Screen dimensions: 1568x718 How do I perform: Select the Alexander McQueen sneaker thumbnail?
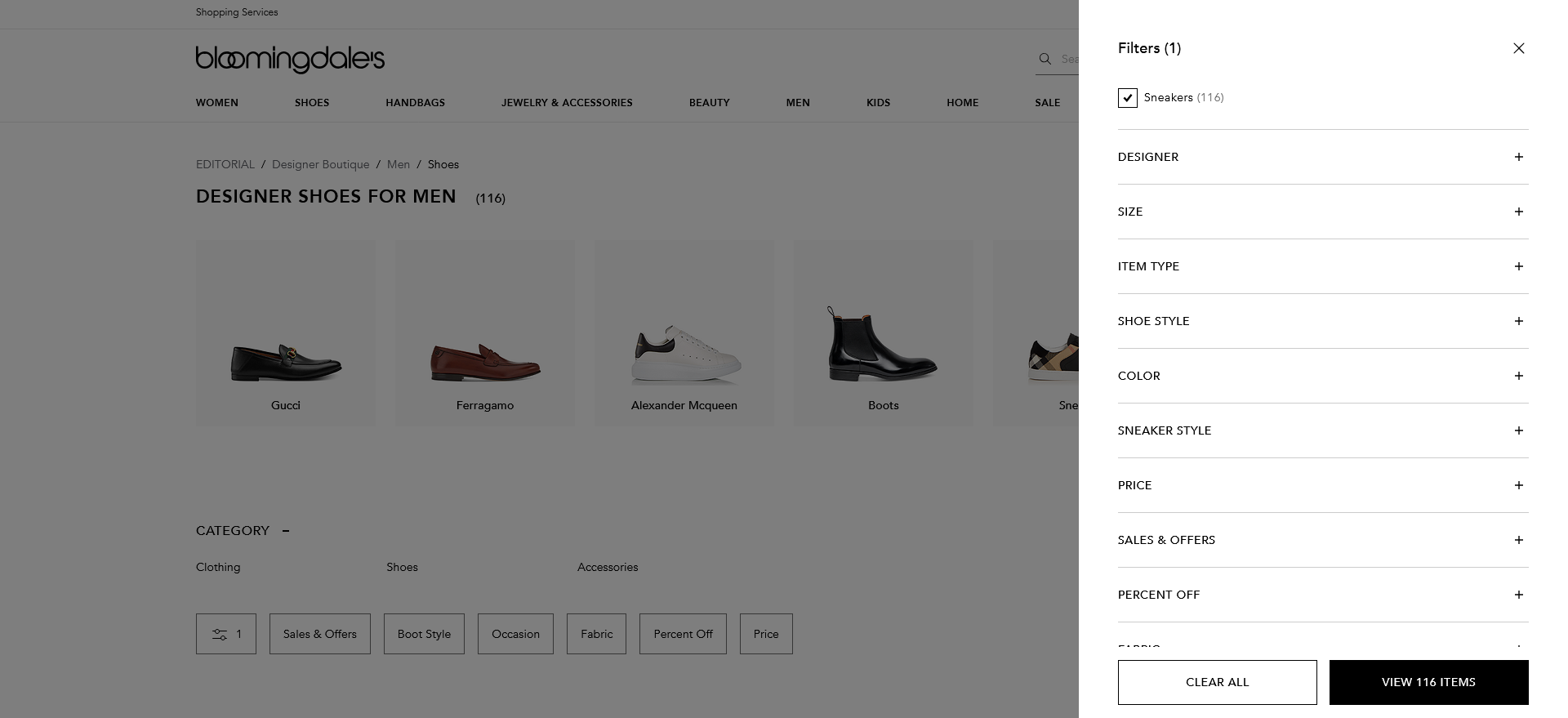pyautogui.click(x=684, y=332)
